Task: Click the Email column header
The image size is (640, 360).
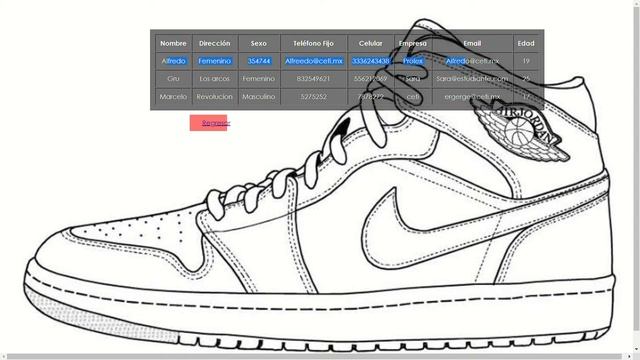Action: coord(472,43)
